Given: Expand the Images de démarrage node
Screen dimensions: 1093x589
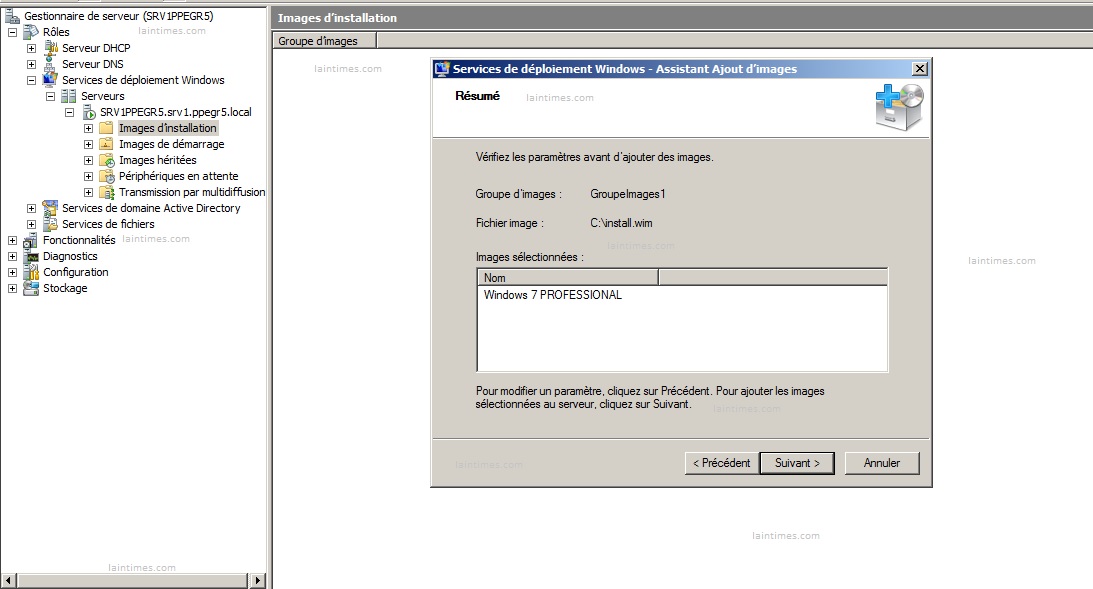Looking at the screenshot, I should click(x=89, y=144).
